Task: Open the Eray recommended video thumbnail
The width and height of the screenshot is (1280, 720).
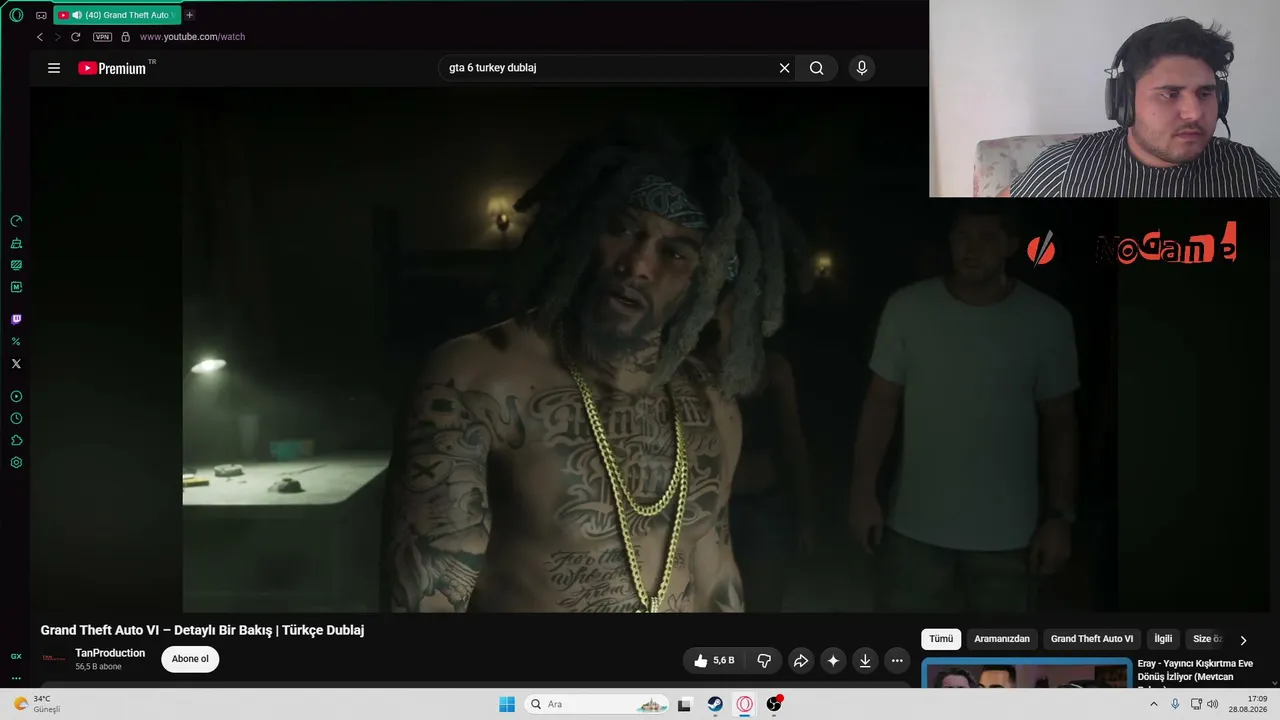Action: [x=1026, y=673]
